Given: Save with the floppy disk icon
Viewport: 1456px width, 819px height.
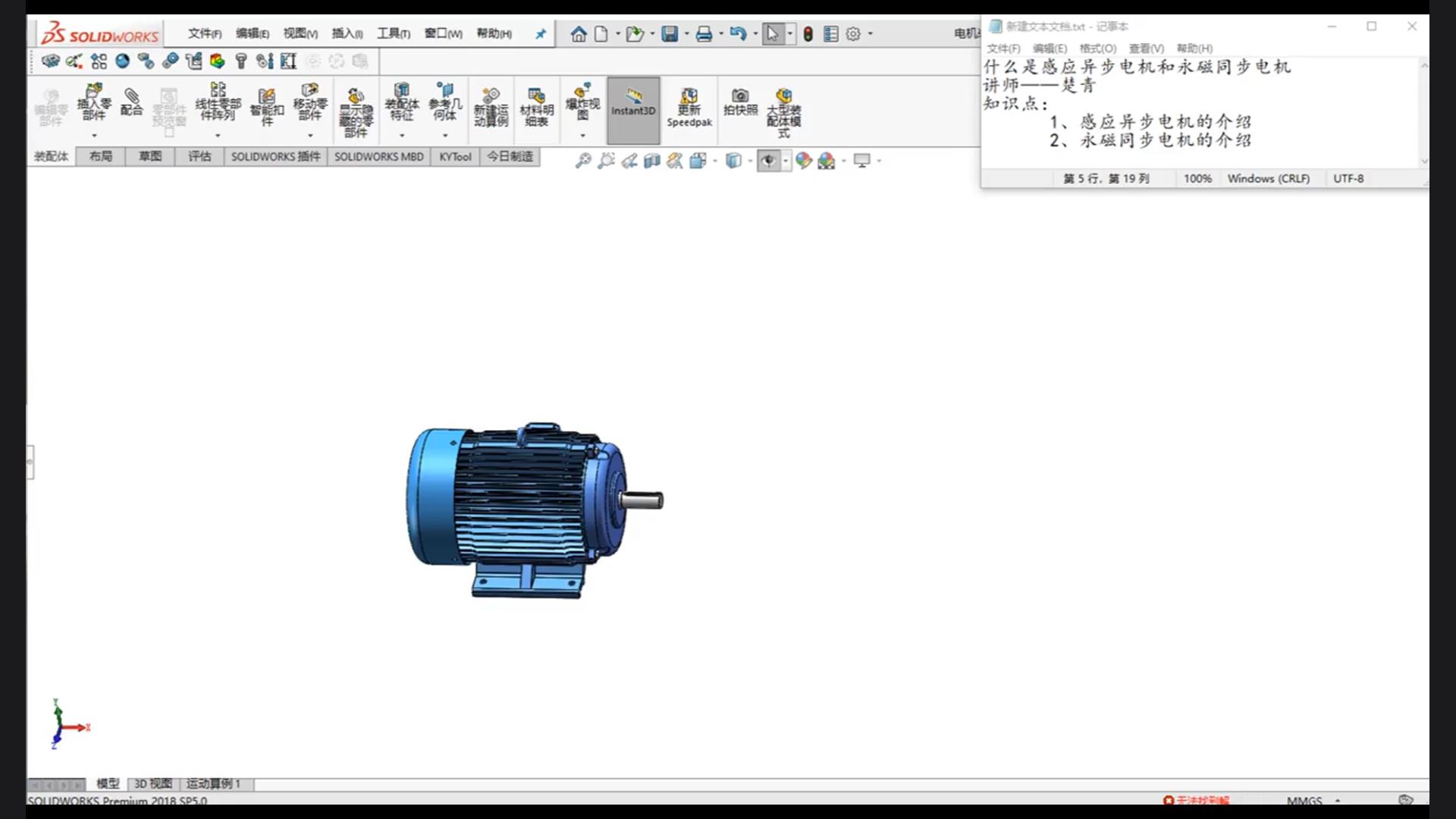Looking at the screenshot, I should point(670,34).
